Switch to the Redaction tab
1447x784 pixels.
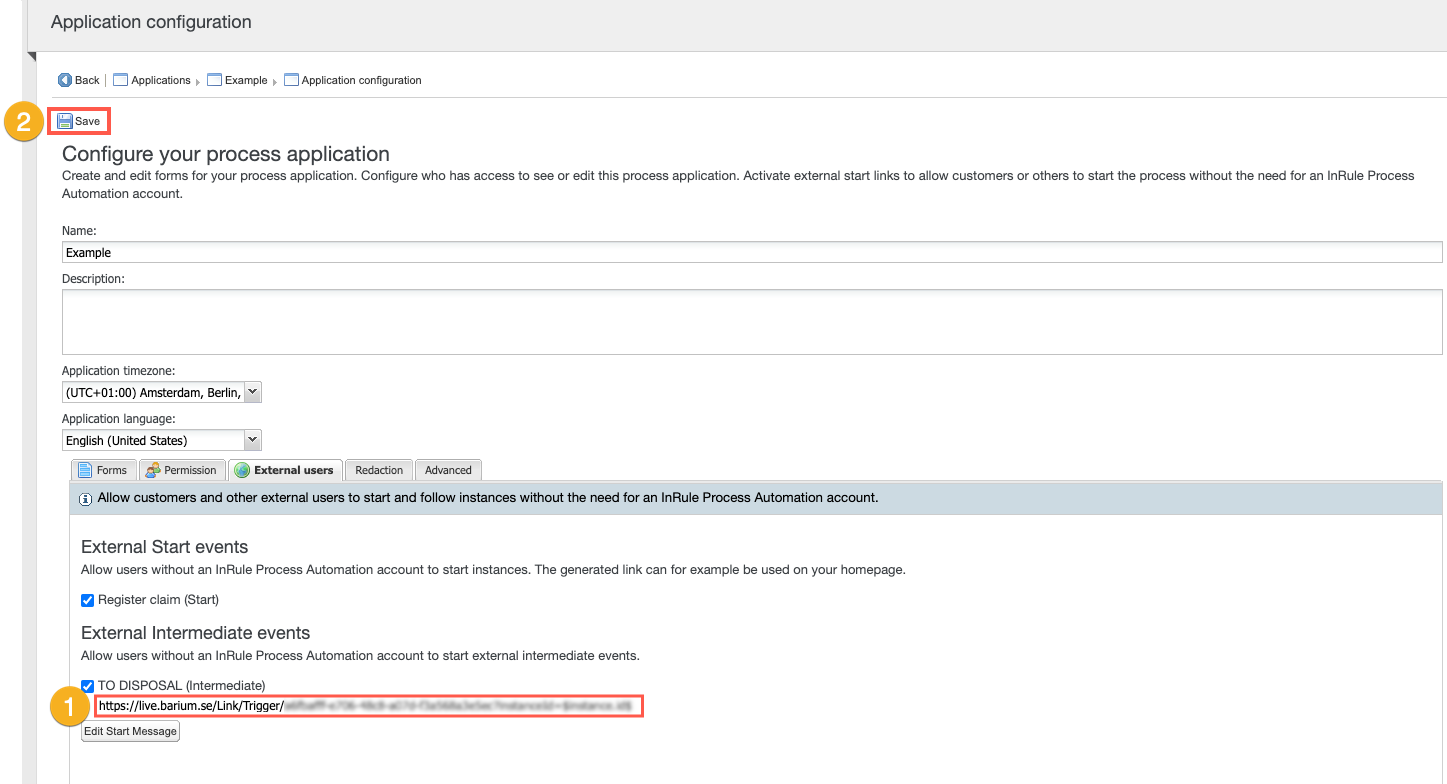click(x=379, y=470)
